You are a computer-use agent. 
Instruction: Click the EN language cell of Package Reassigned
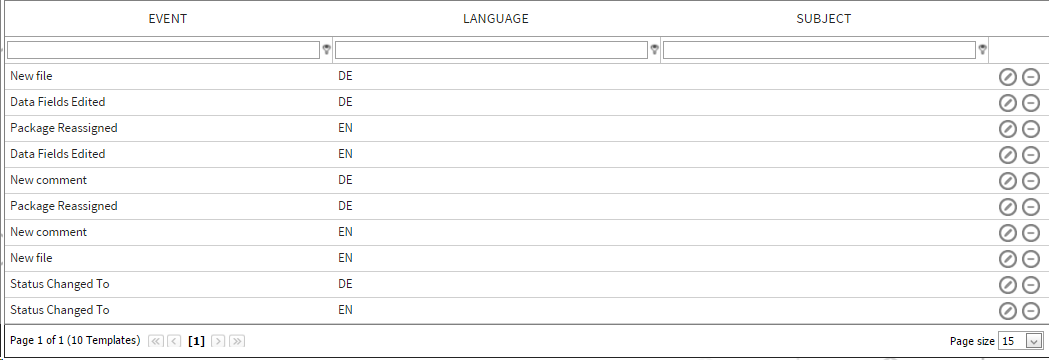click(x=345, y=128)
